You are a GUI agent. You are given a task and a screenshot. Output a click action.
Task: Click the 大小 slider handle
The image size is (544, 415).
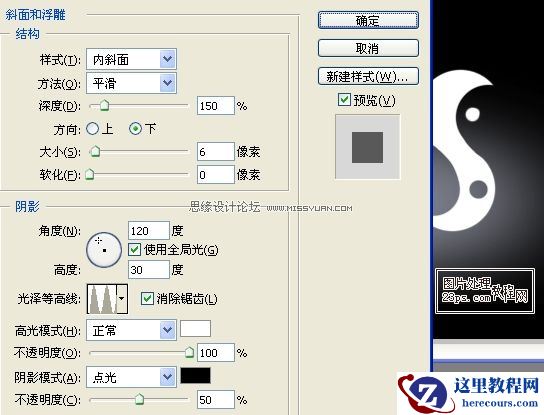95,151
